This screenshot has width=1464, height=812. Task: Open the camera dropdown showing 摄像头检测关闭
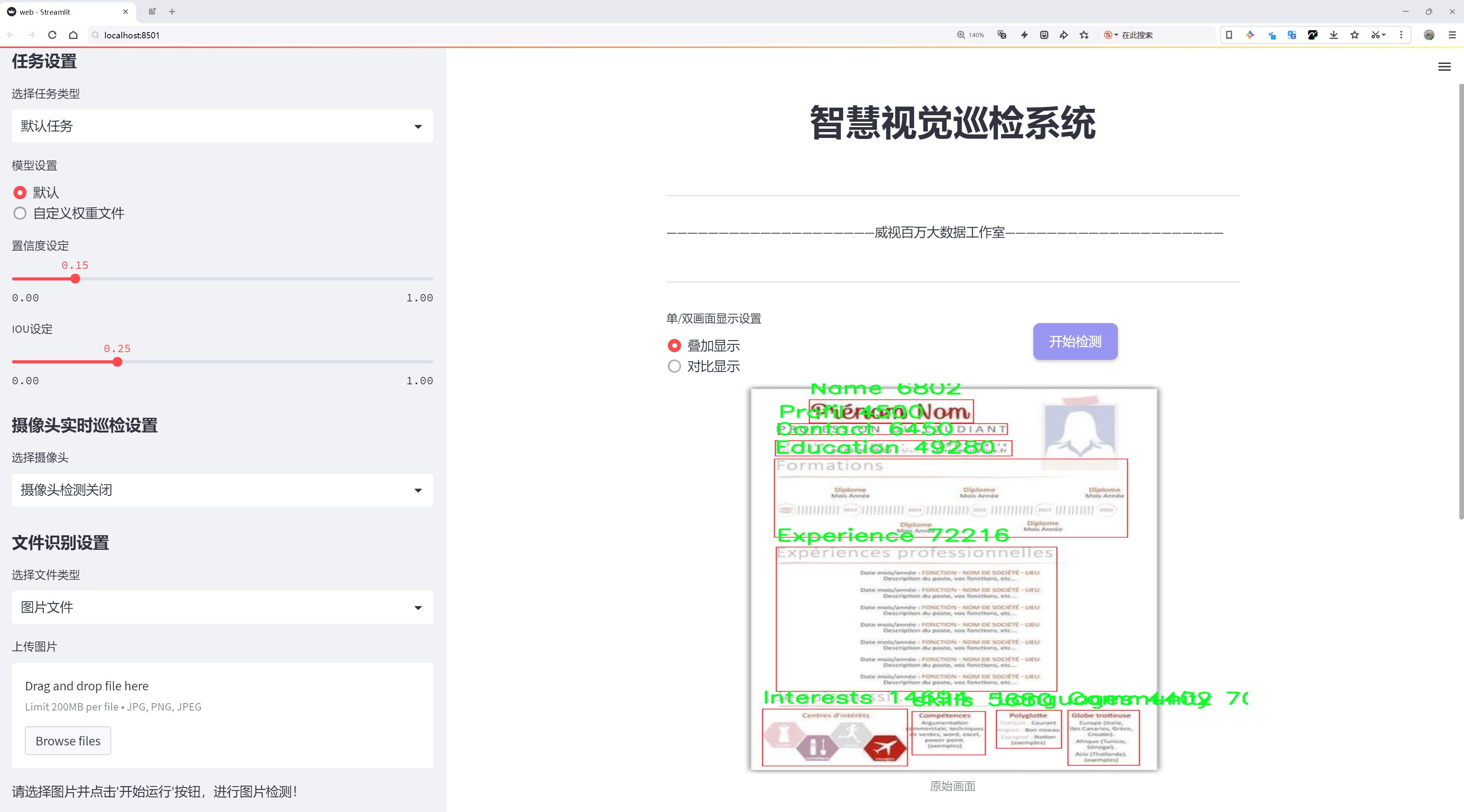tap(222, 490)
